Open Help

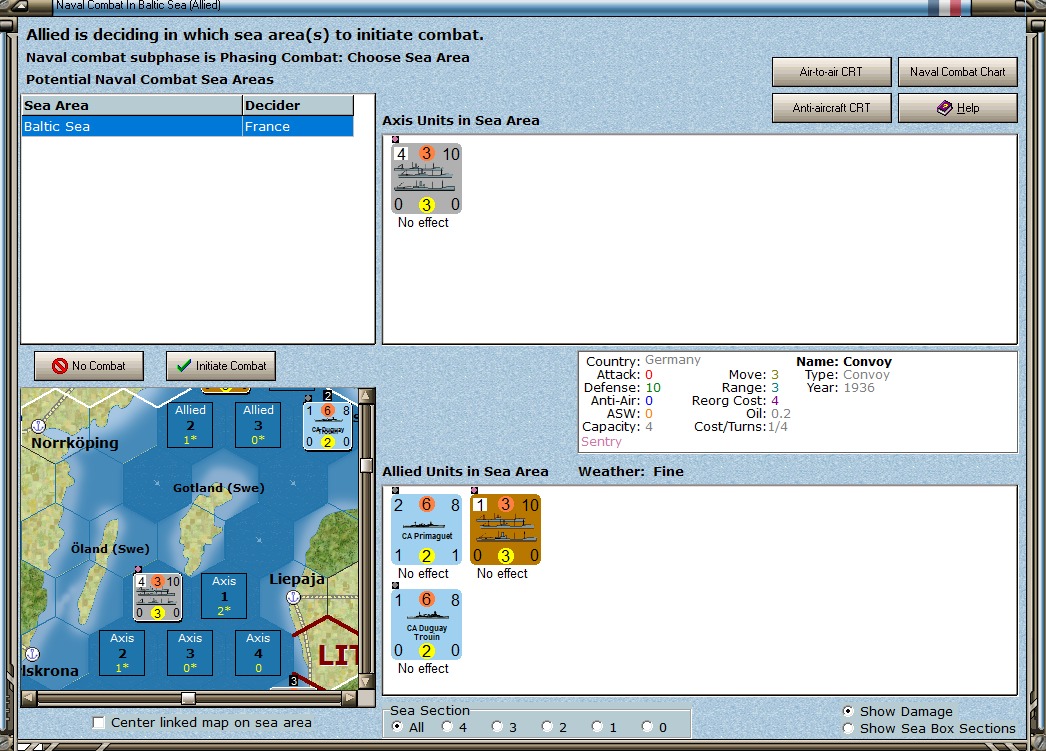[957, 107]
